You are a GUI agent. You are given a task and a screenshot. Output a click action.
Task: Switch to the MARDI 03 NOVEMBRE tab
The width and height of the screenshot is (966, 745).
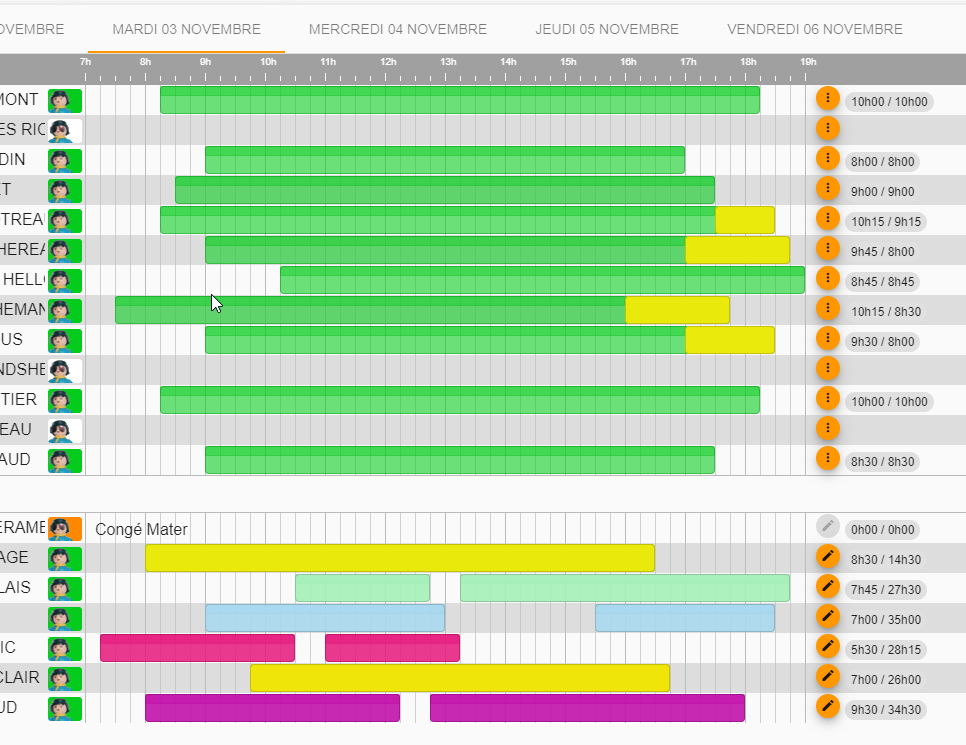coord(186,29)
